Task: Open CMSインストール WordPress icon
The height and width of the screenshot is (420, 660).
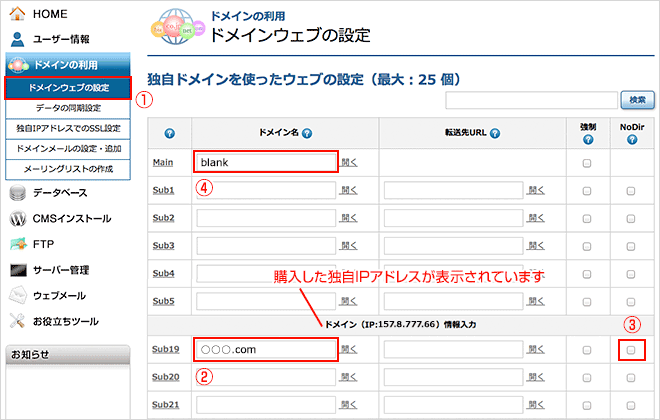Action: 19,218
